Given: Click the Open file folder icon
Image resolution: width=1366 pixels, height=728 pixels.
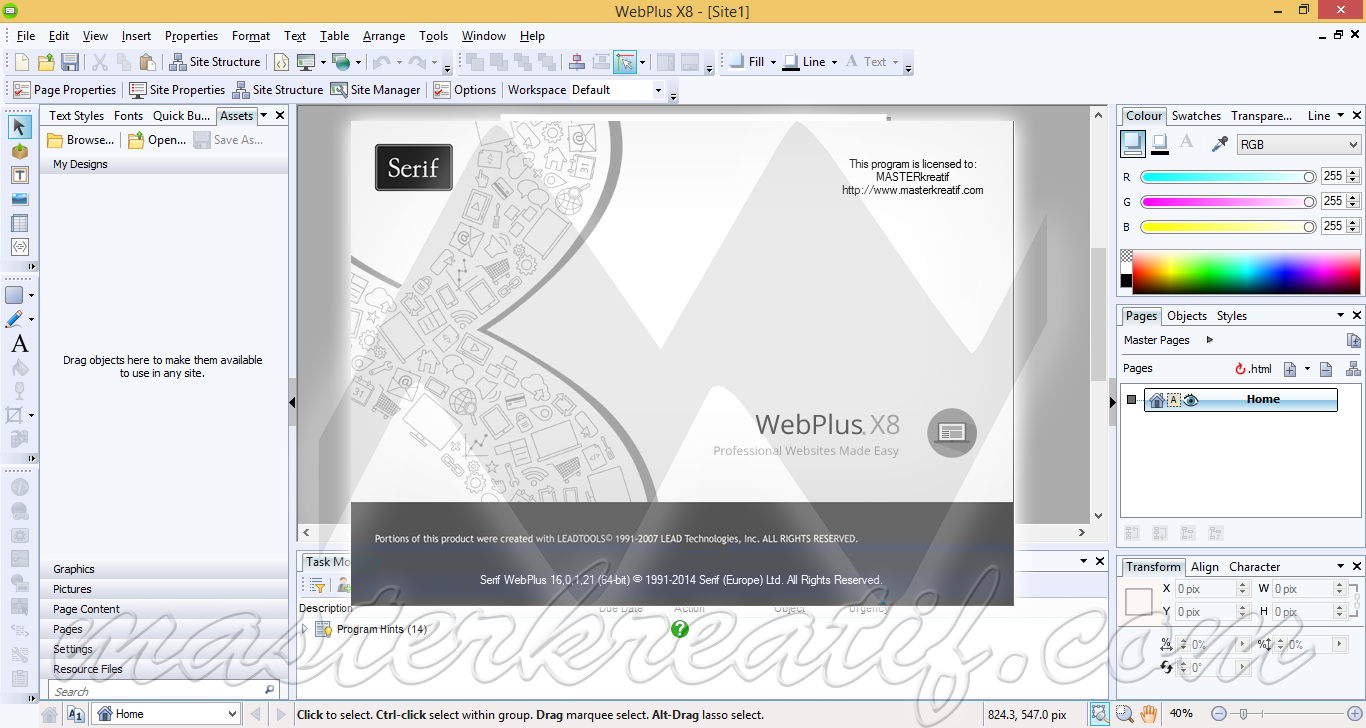Looking at the screenshot, I should coord(46,62).
